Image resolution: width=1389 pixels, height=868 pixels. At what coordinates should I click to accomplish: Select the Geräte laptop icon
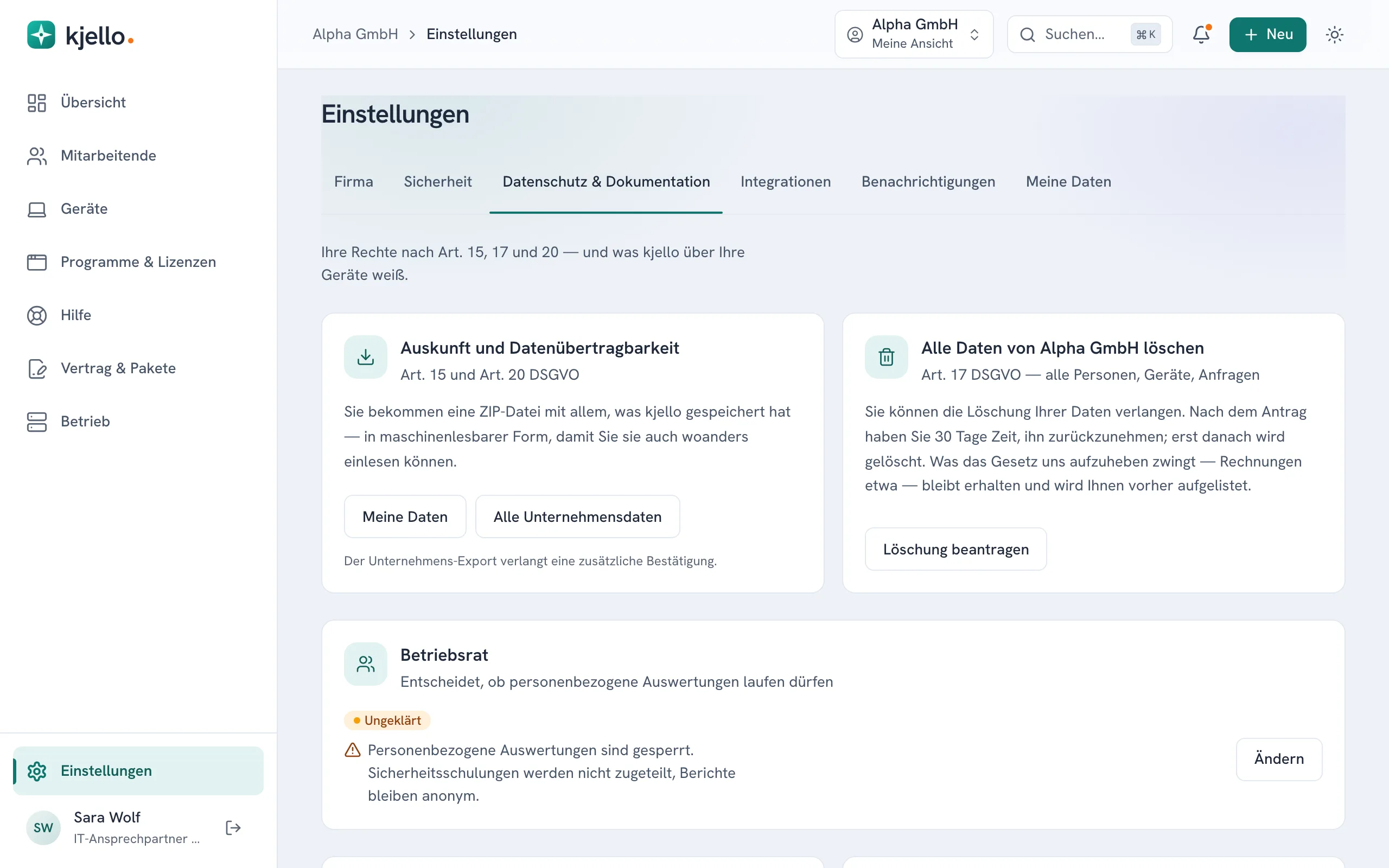pos(37,209)
